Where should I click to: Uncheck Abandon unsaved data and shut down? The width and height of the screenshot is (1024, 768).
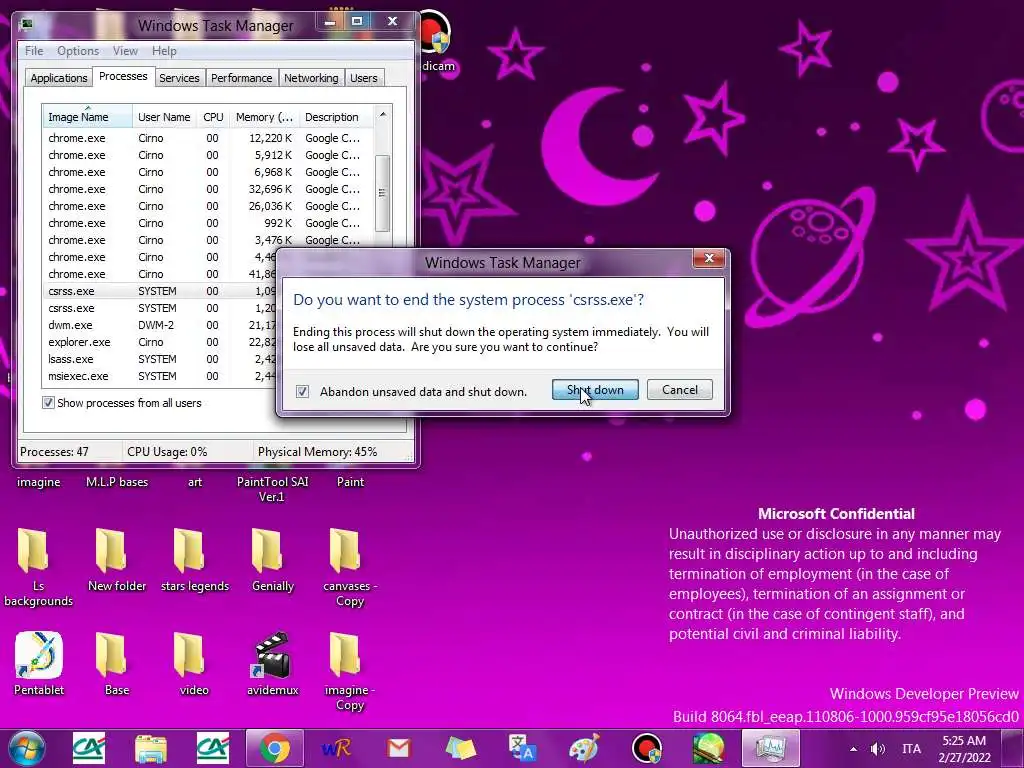click(x=302, y=391)
